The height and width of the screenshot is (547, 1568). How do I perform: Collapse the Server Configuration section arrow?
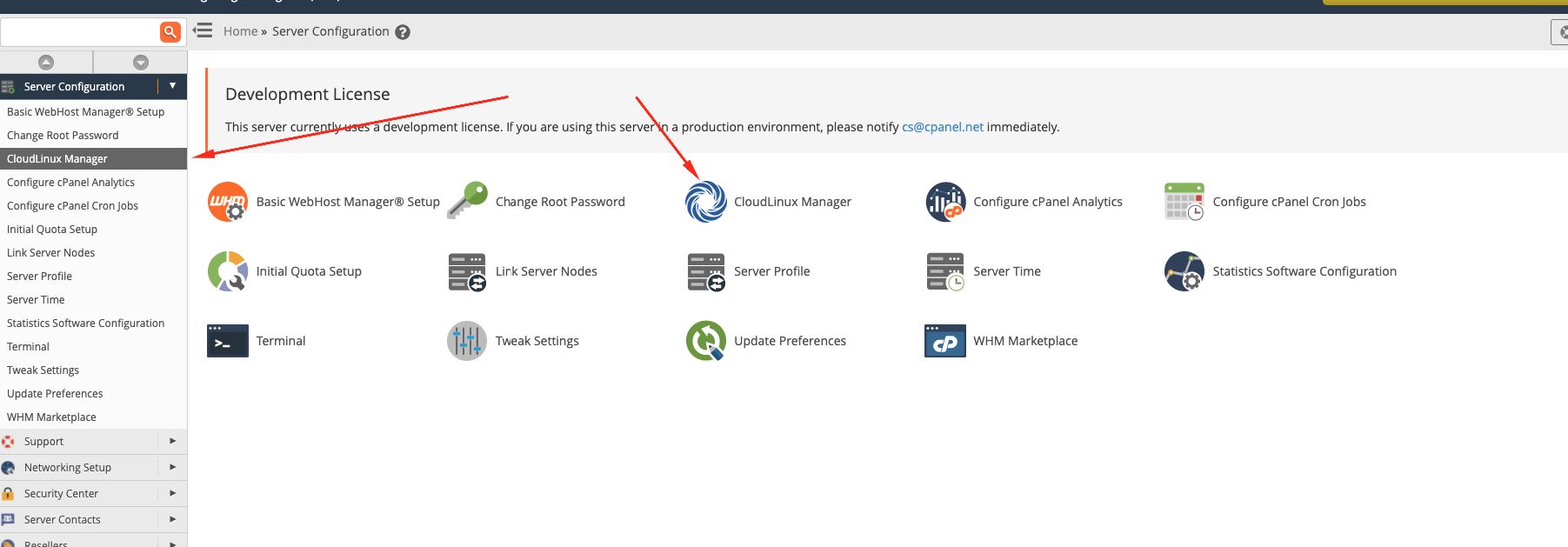pos(172,86)
